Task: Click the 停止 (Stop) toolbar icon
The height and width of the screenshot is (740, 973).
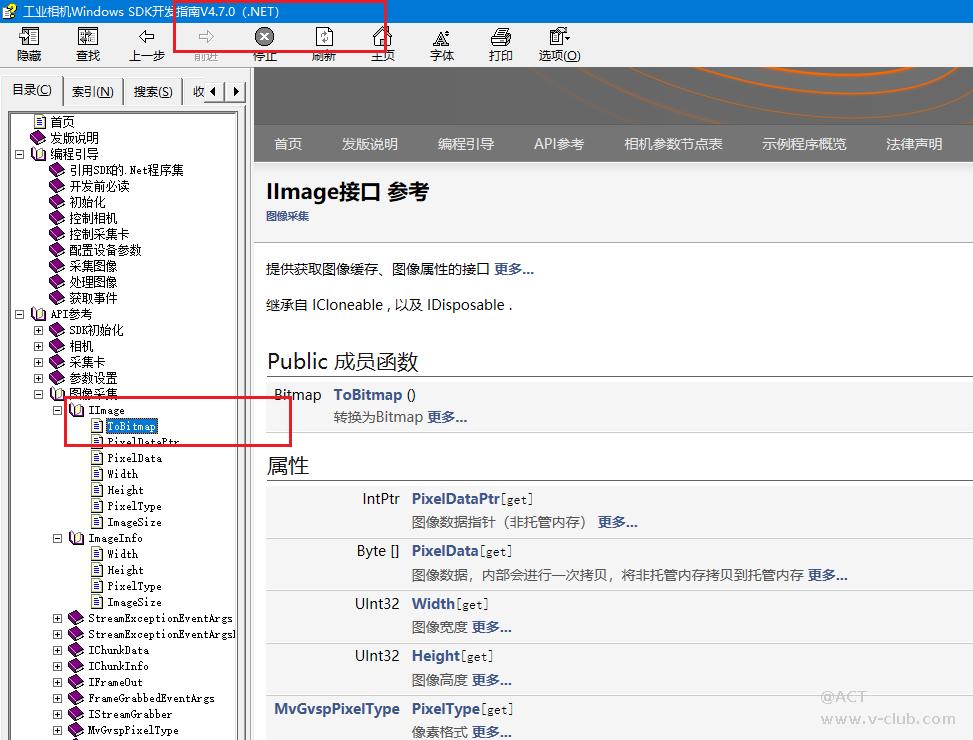Action: [264, 37]
